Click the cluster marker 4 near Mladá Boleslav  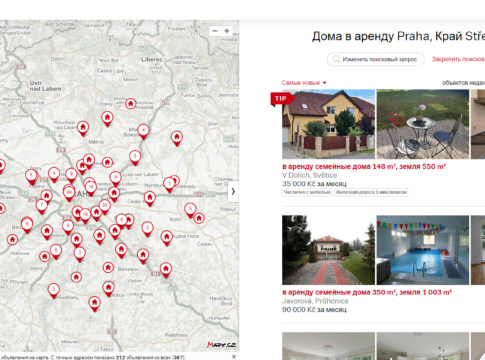pyautogui.click(x=143, y=131)
